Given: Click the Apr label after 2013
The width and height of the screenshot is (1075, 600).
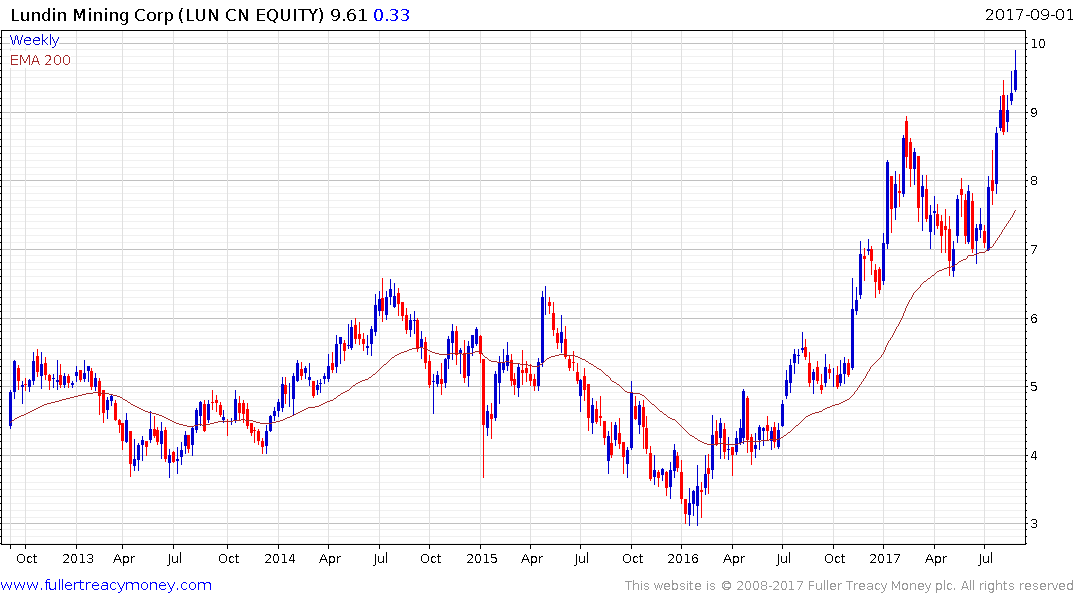Looking at the screenshot, I should click(x=123, y=558).
